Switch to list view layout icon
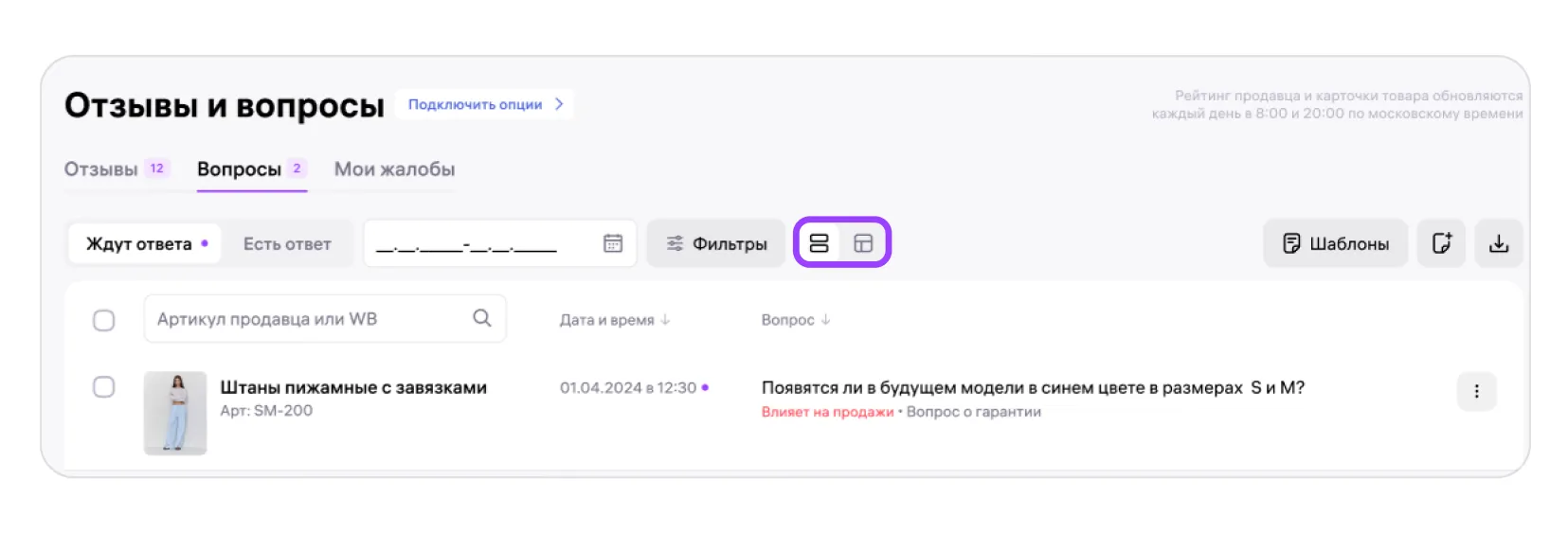 click(819, 243)
